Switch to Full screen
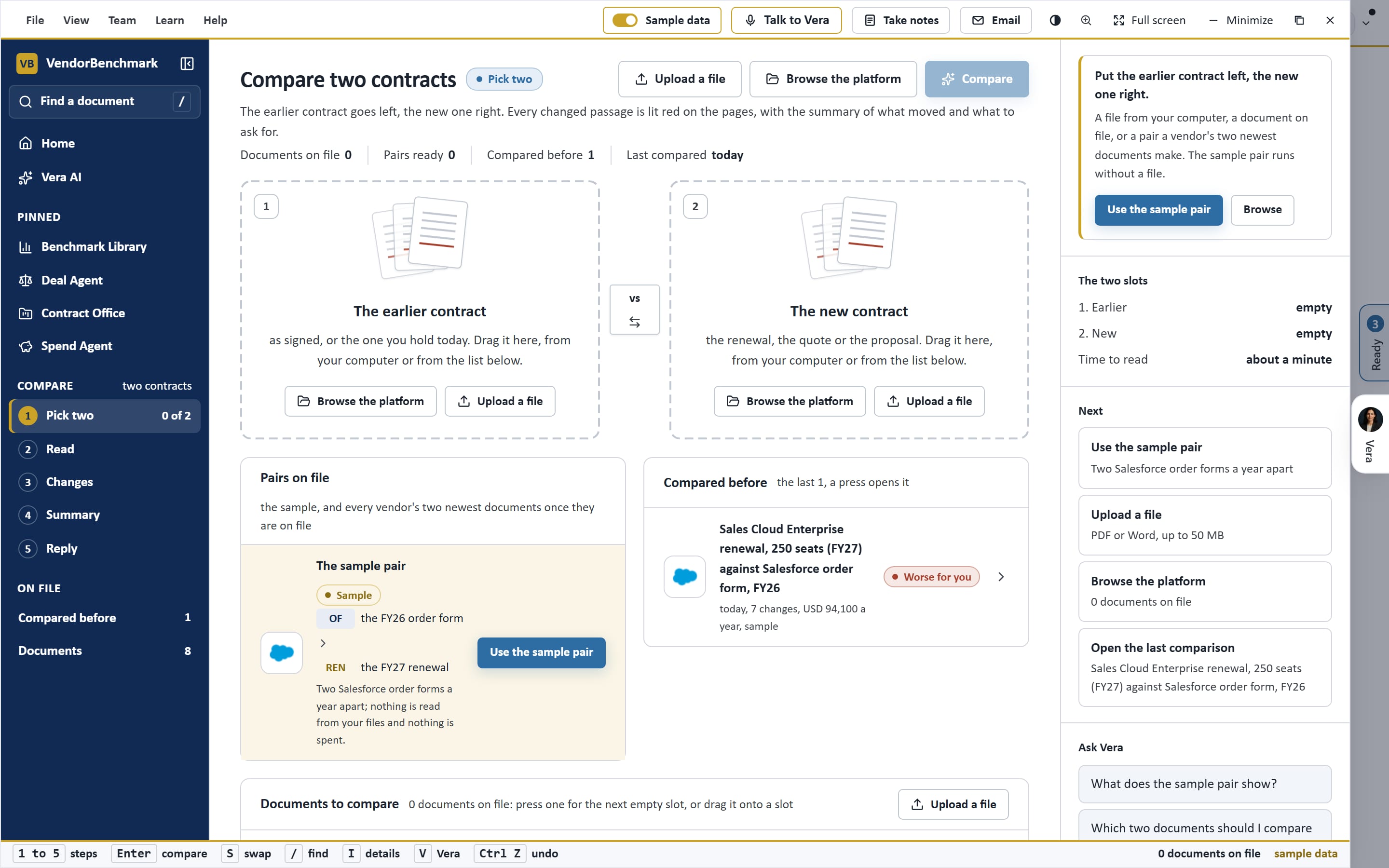Viewport: 1389px width, 868px height. pos(1149,20)
